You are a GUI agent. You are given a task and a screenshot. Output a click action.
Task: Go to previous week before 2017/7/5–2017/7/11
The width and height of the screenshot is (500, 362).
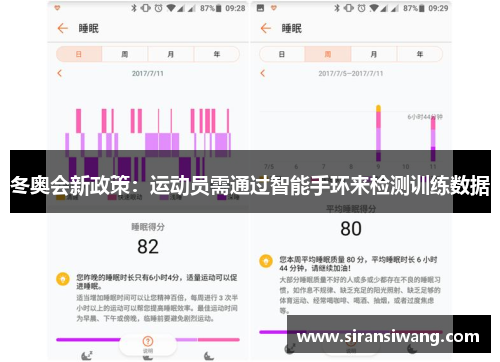(x=263, y=73)
